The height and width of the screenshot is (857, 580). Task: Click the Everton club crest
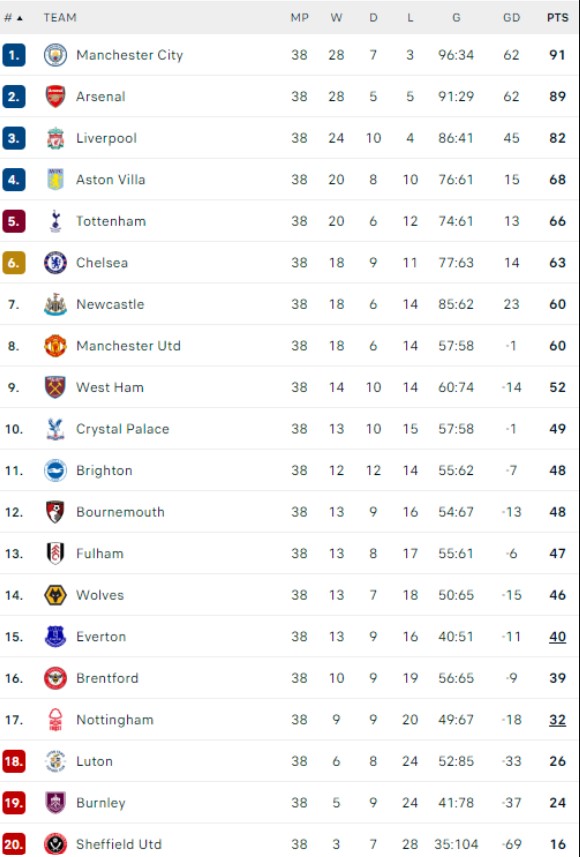pos(55,637)
